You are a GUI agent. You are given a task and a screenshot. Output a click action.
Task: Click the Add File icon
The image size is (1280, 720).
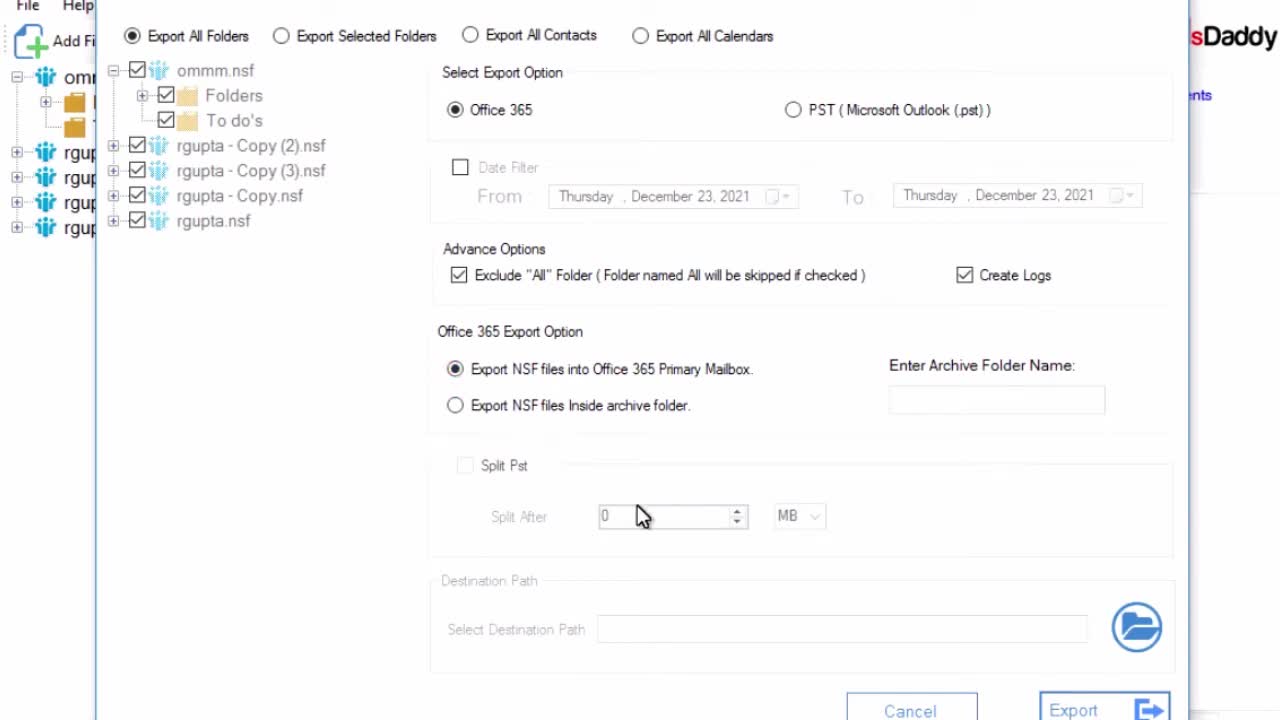click(31, 41)
